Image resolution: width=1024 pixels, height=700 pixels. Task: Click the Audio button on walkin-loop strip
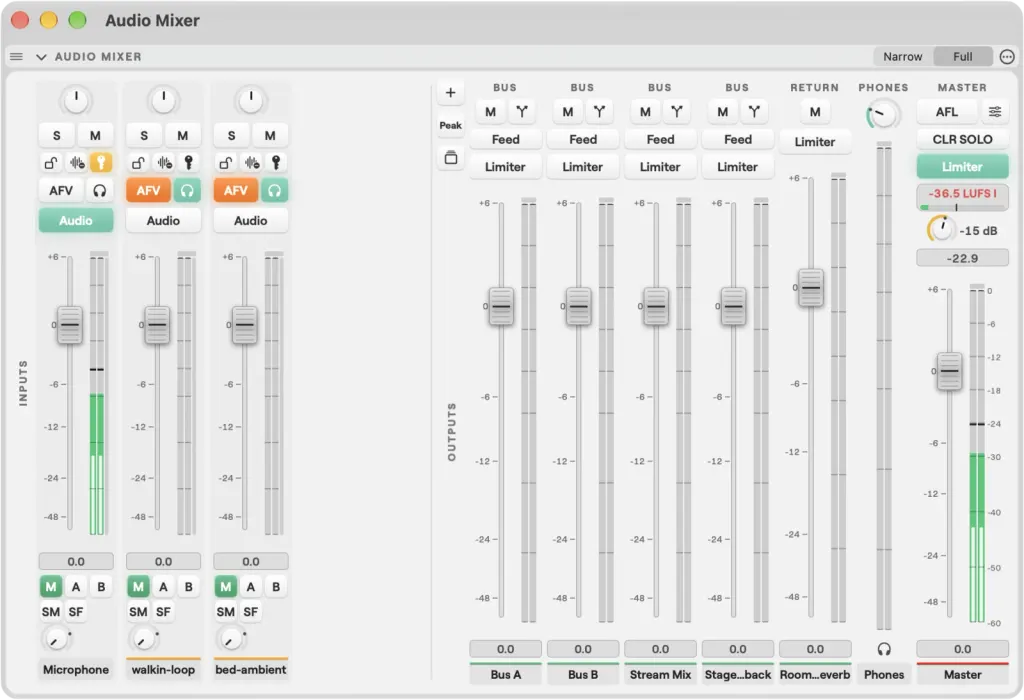pyautogui.click(x=163, y=221)
